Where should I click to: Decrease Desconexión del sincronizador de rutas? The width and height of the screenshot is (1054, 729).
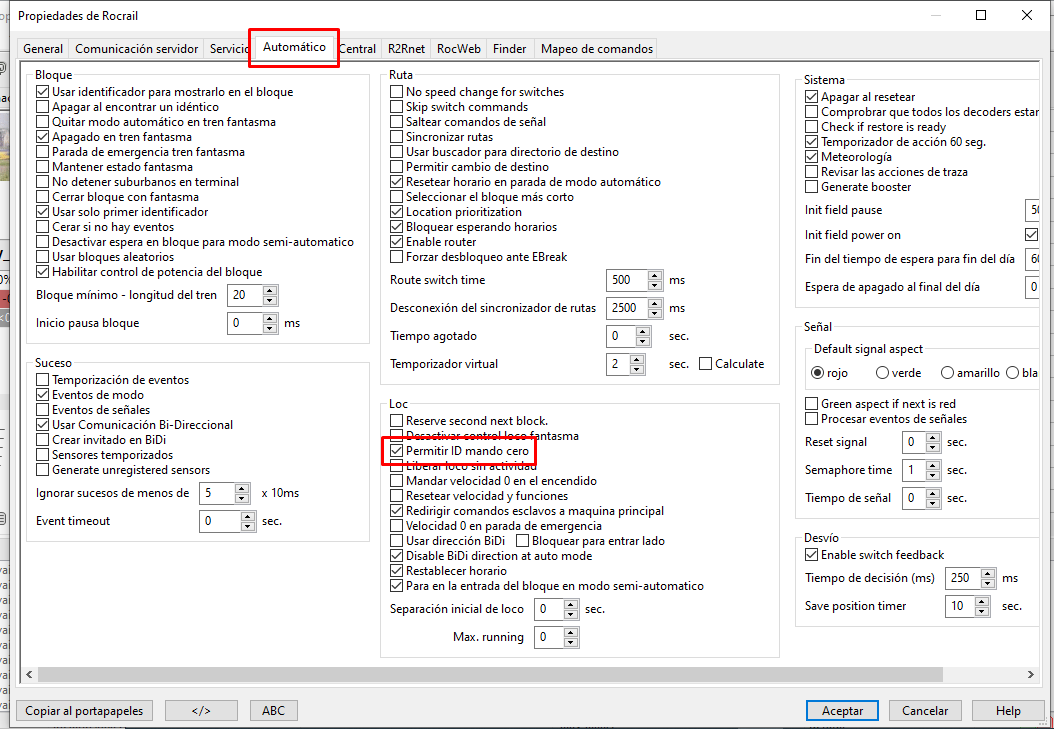[655, 314]
